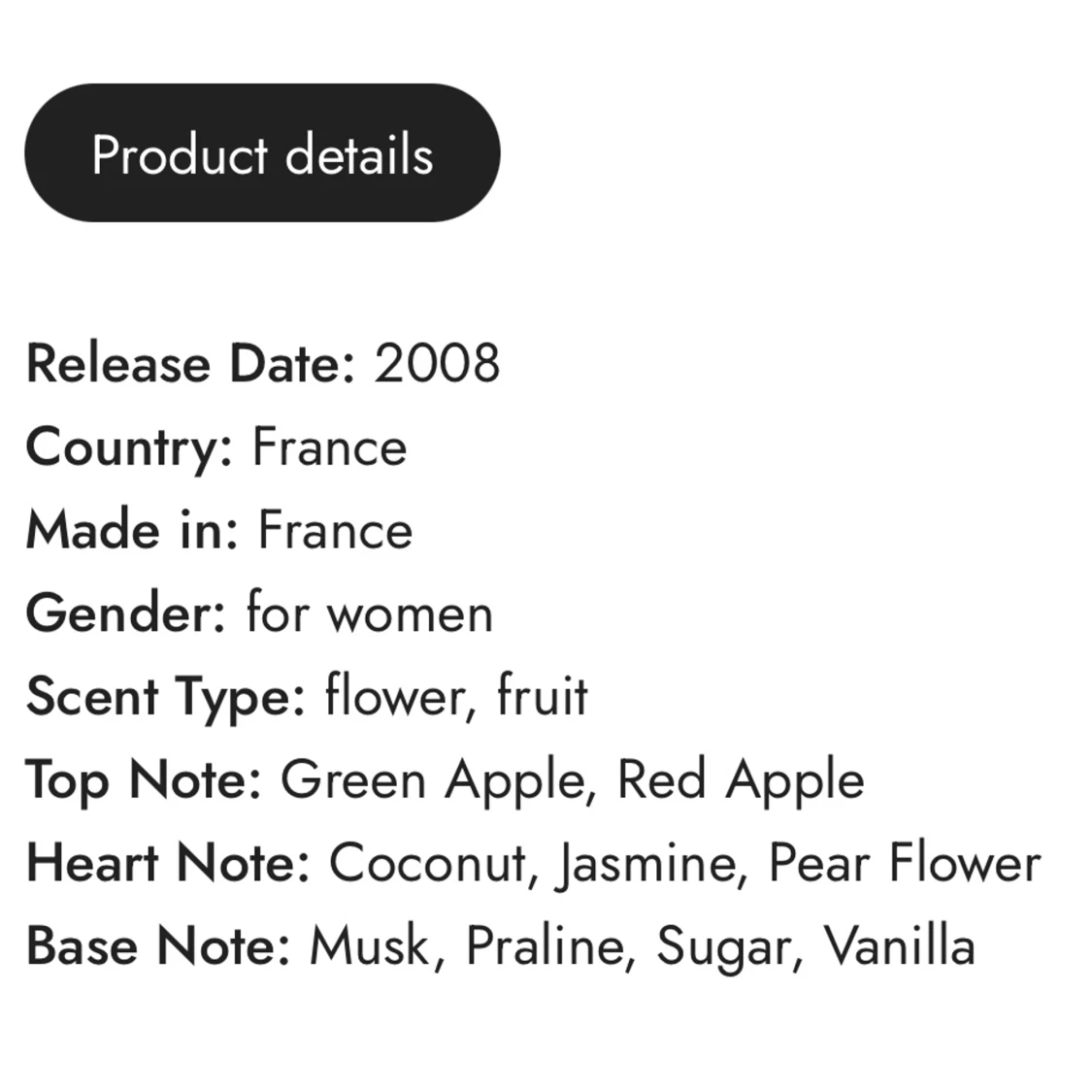Select the 2008 release year text

coord(437,364)
